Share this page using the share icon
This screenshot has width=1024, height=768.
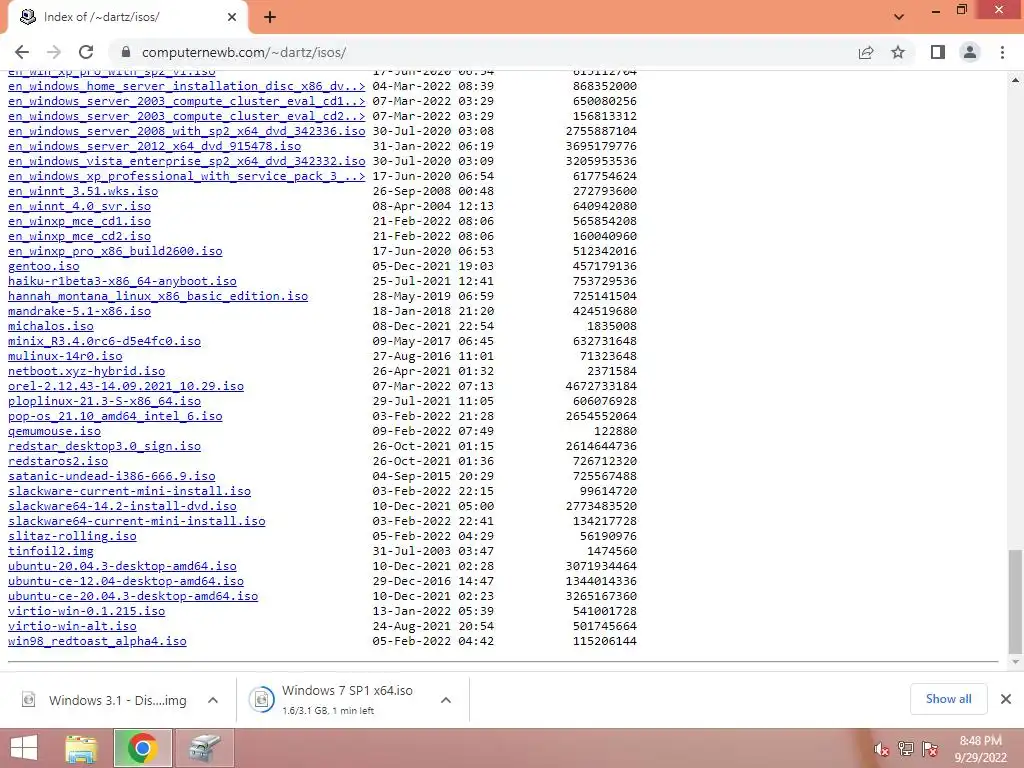click(866, 52)
